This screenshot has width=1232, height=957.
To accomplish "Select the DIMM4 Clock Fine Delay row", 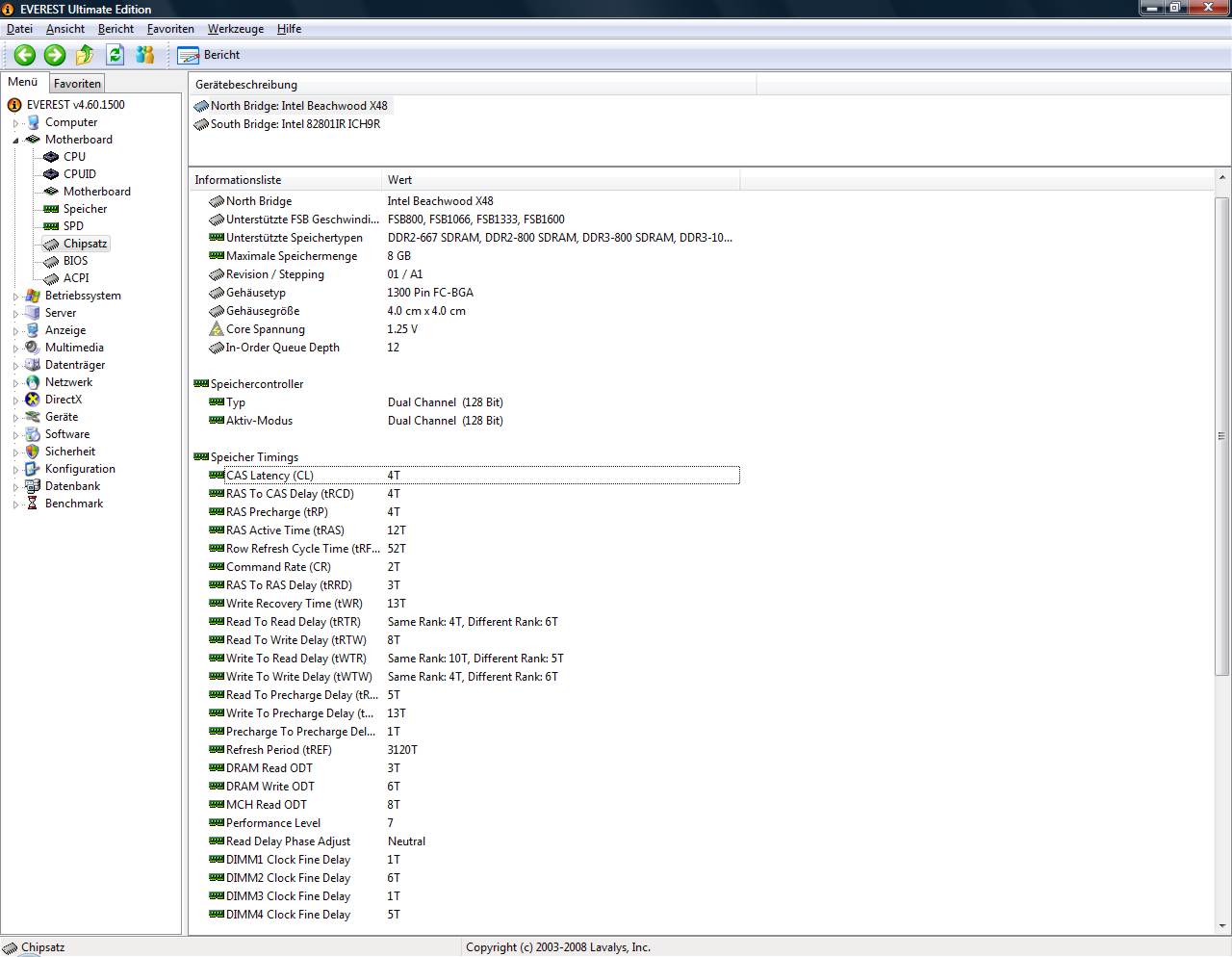I will tap(474, 915).
